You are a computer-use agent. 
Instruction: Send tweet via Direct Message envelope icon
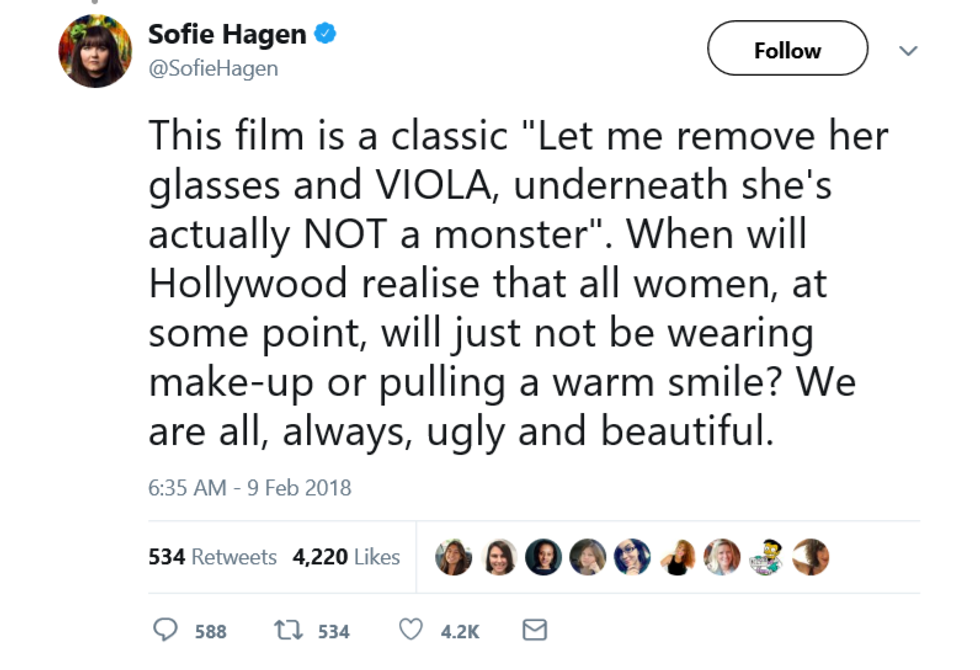click(535, 630)
